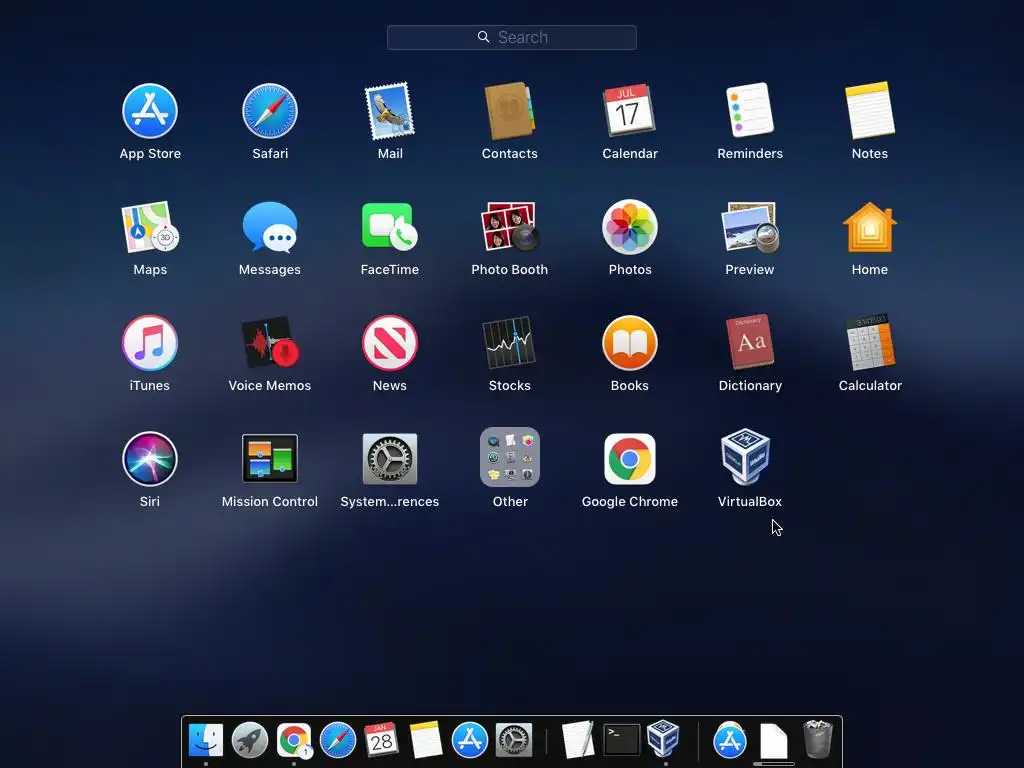The width and height of the screenshot is (1024, 768).
Task: Launch the Dictionary app
Action: point(750,342)
